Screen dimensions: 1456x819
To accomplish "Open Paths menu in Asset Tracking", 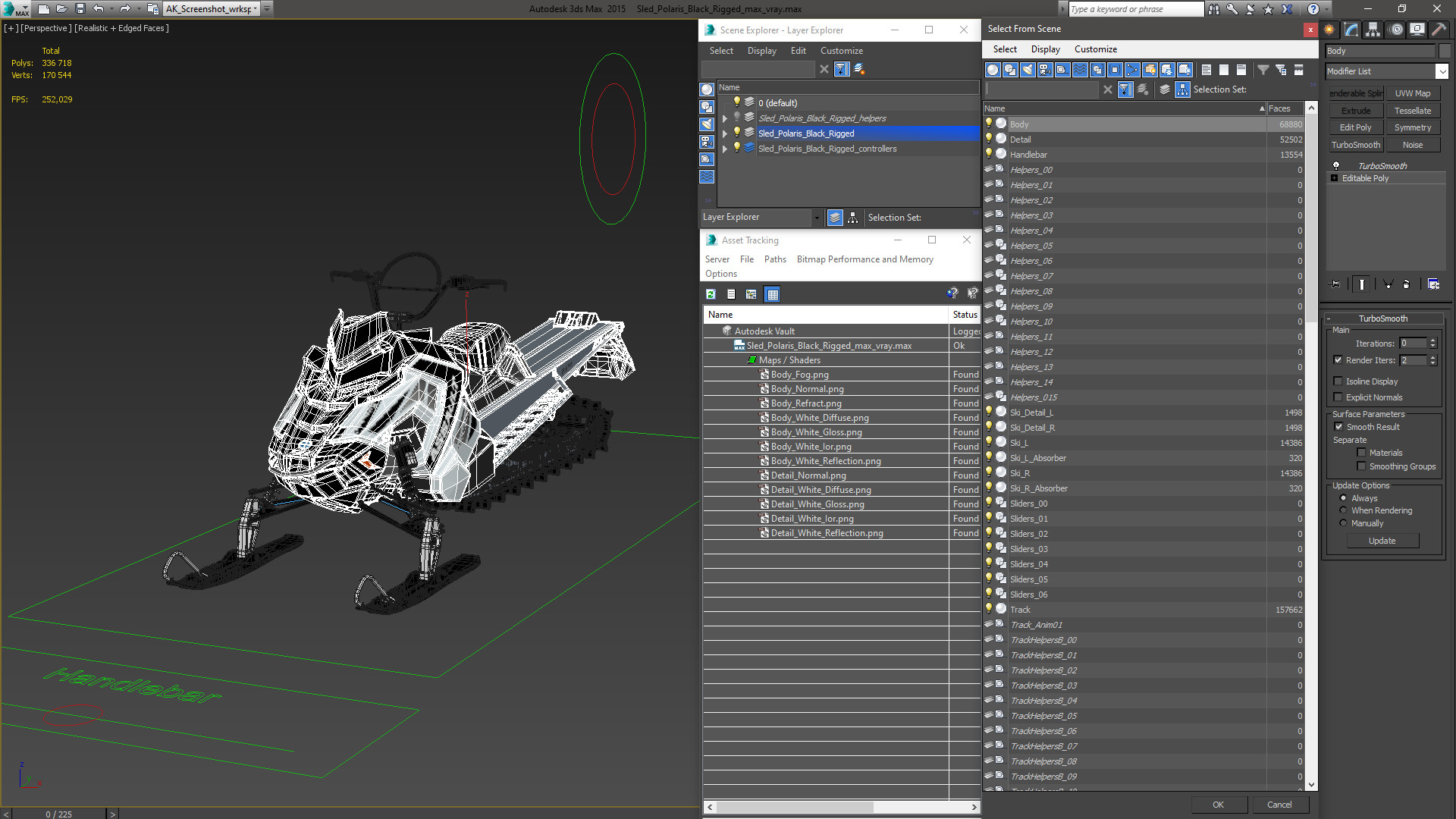I will (775, 259).
